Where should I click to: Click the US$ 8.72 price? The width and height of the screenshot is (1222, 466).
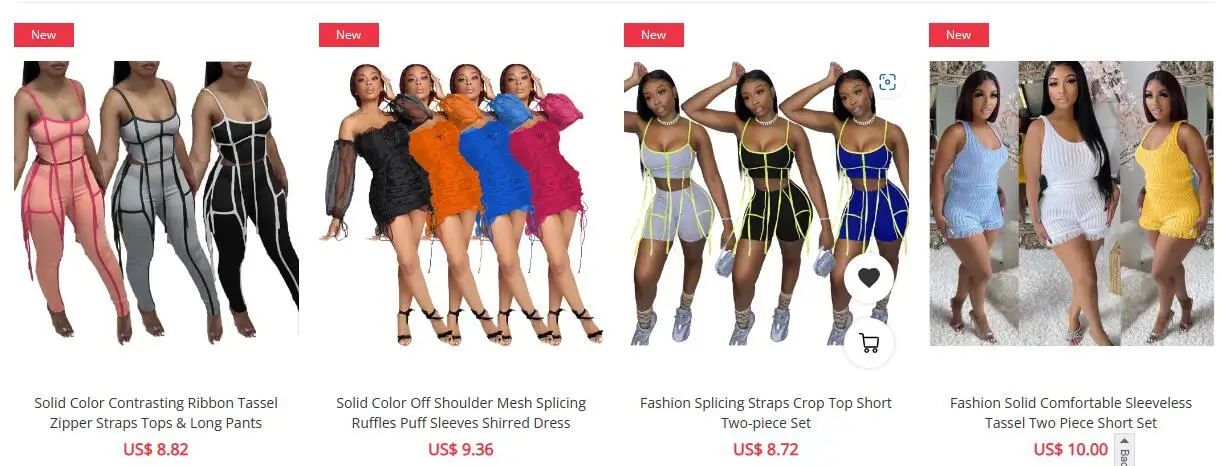coord(766,449)
